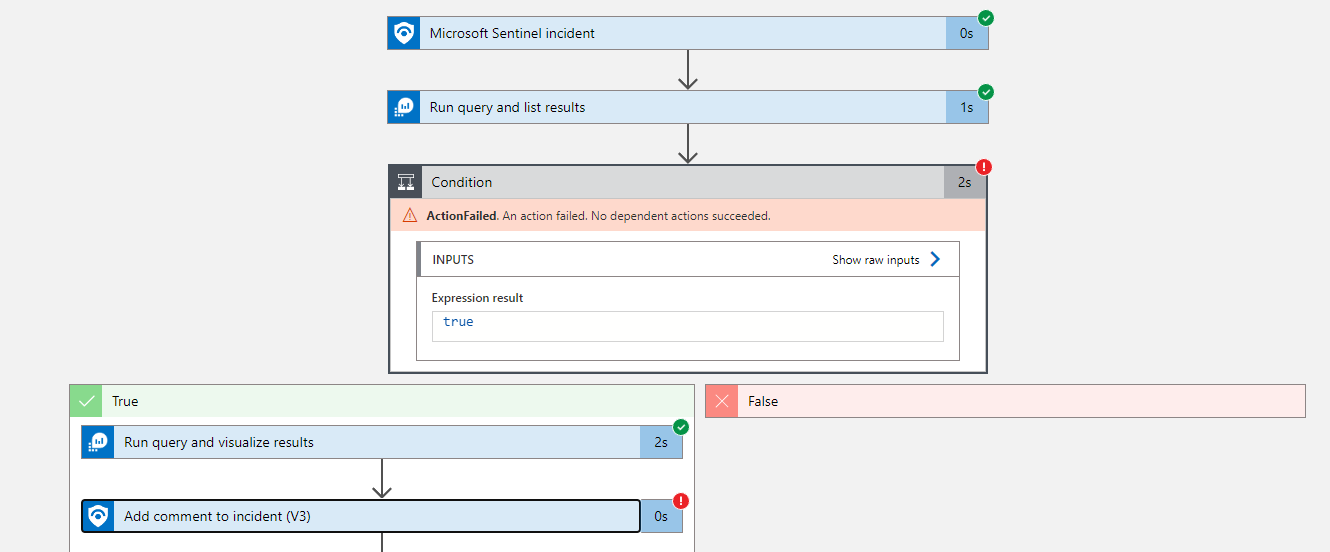Click green success badge on Run query and list results
Screen dimensions: 1330x552
pos(986,92)
